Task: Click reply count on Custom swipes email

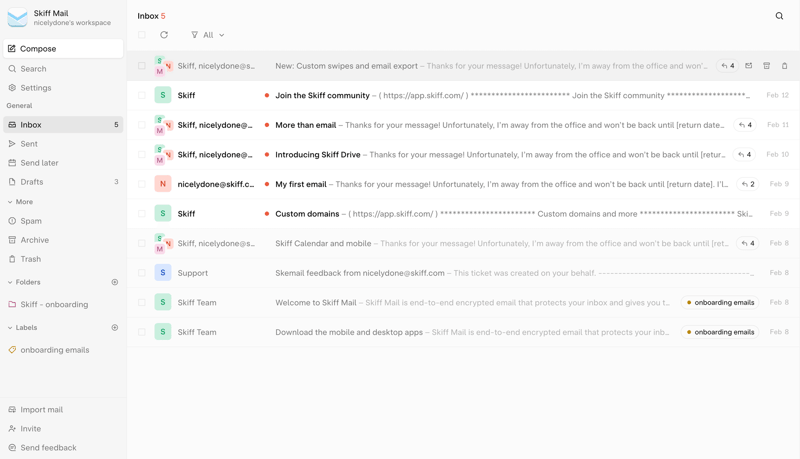Action: point(728,66)
